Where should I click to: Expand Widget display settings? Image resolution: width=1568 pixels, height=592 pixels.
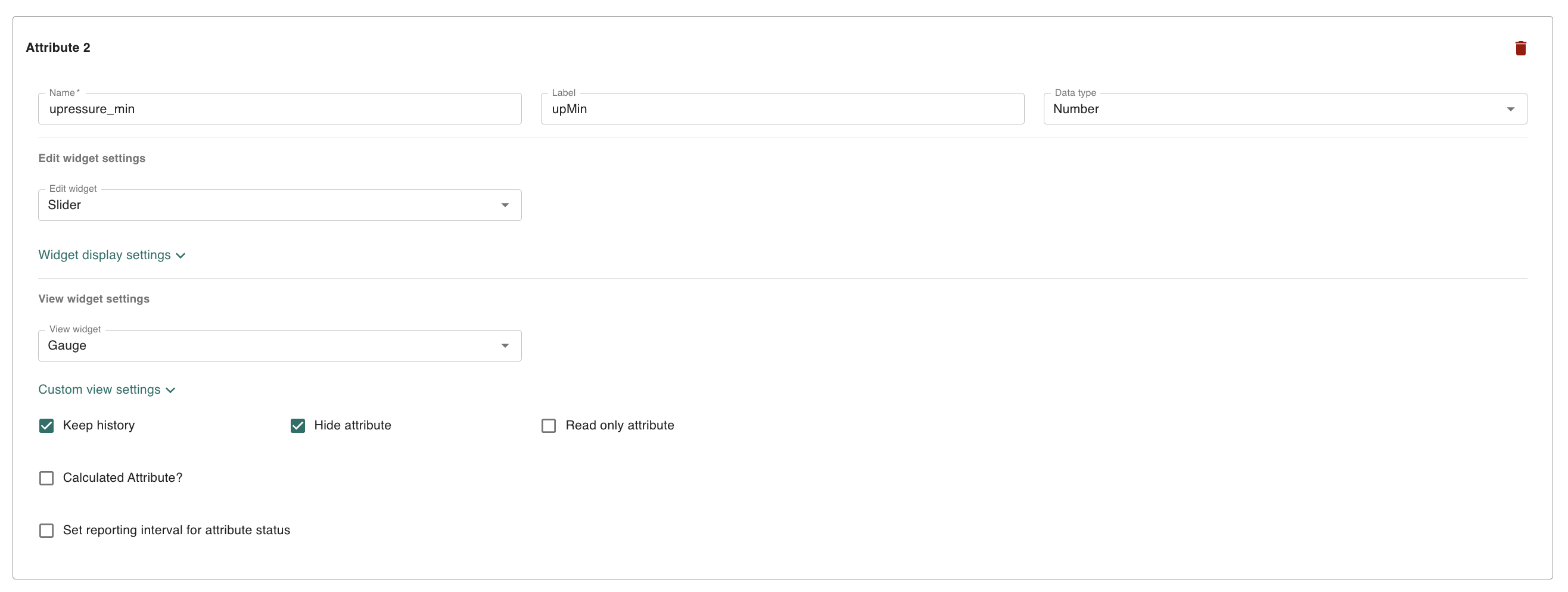[x=105, y=256]
